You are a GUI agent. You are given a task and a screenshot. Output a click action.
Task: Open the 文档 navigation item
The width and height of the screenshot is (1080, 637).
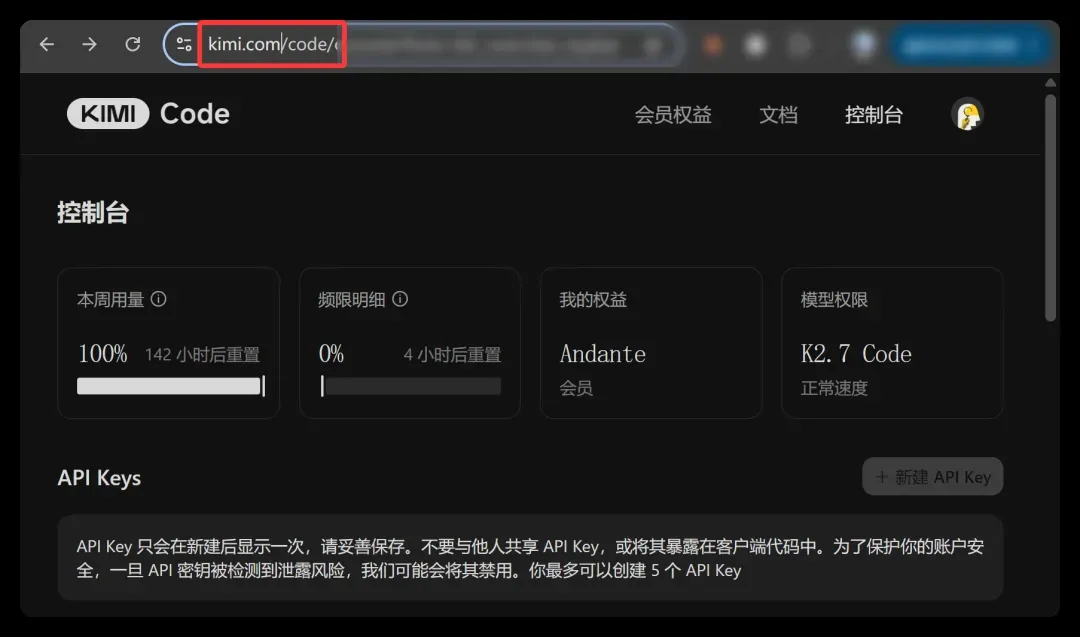778,115
